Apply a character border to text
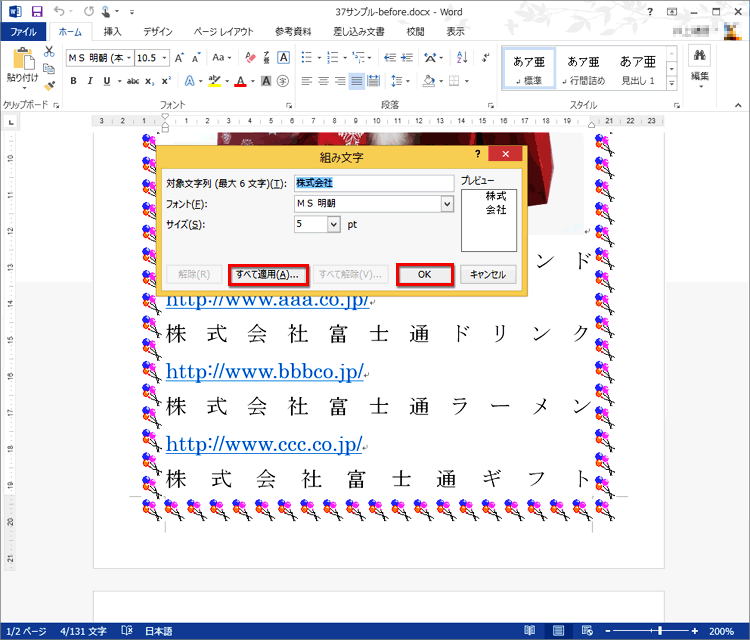750x640 pixels. coord(284,58)
